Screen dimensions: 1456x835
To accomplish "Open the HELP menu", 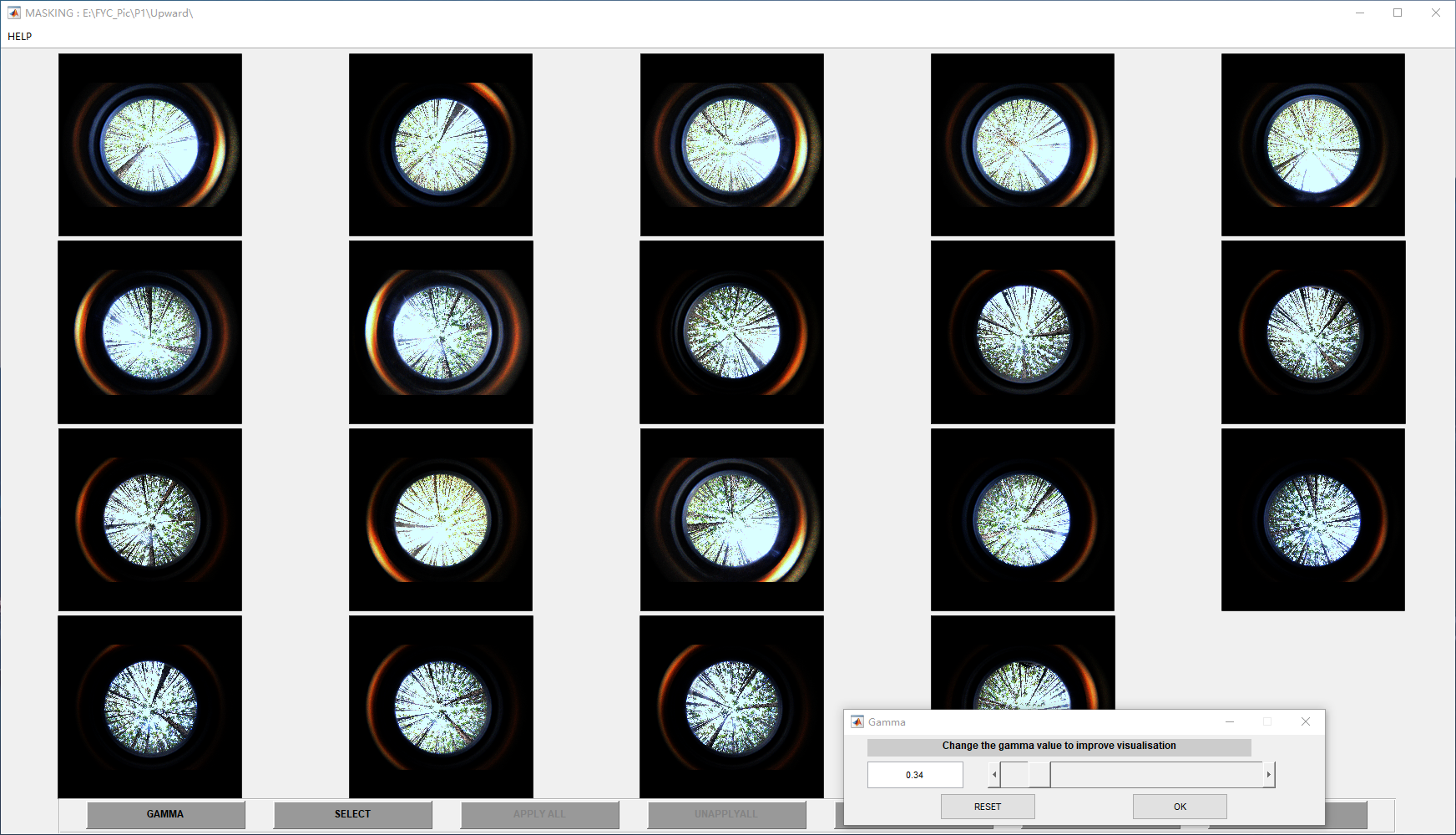I will [x=19, y=36].
